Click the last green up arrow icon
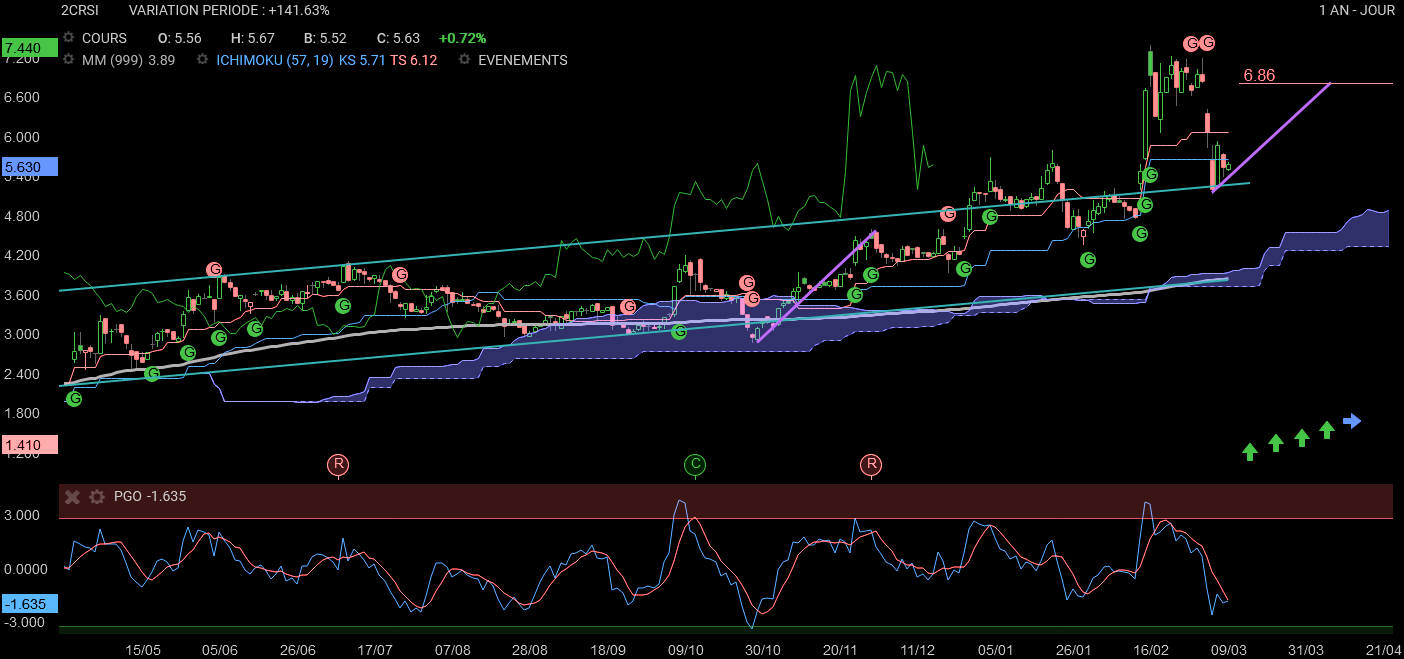The image size is (1404, 659). (1326, 430)
